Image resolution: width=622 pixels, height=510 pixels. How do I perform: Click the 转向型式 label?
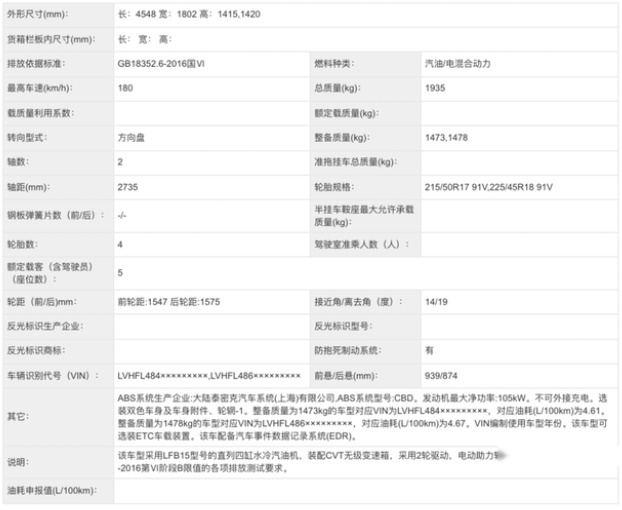(x=27, y=138)
